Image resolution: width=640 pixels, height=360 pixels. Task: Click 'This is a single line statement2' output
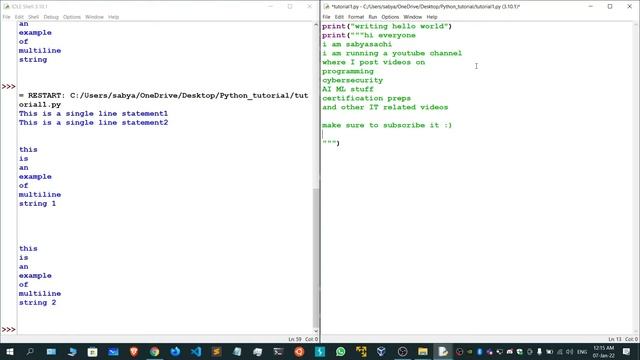pos(93,122)
